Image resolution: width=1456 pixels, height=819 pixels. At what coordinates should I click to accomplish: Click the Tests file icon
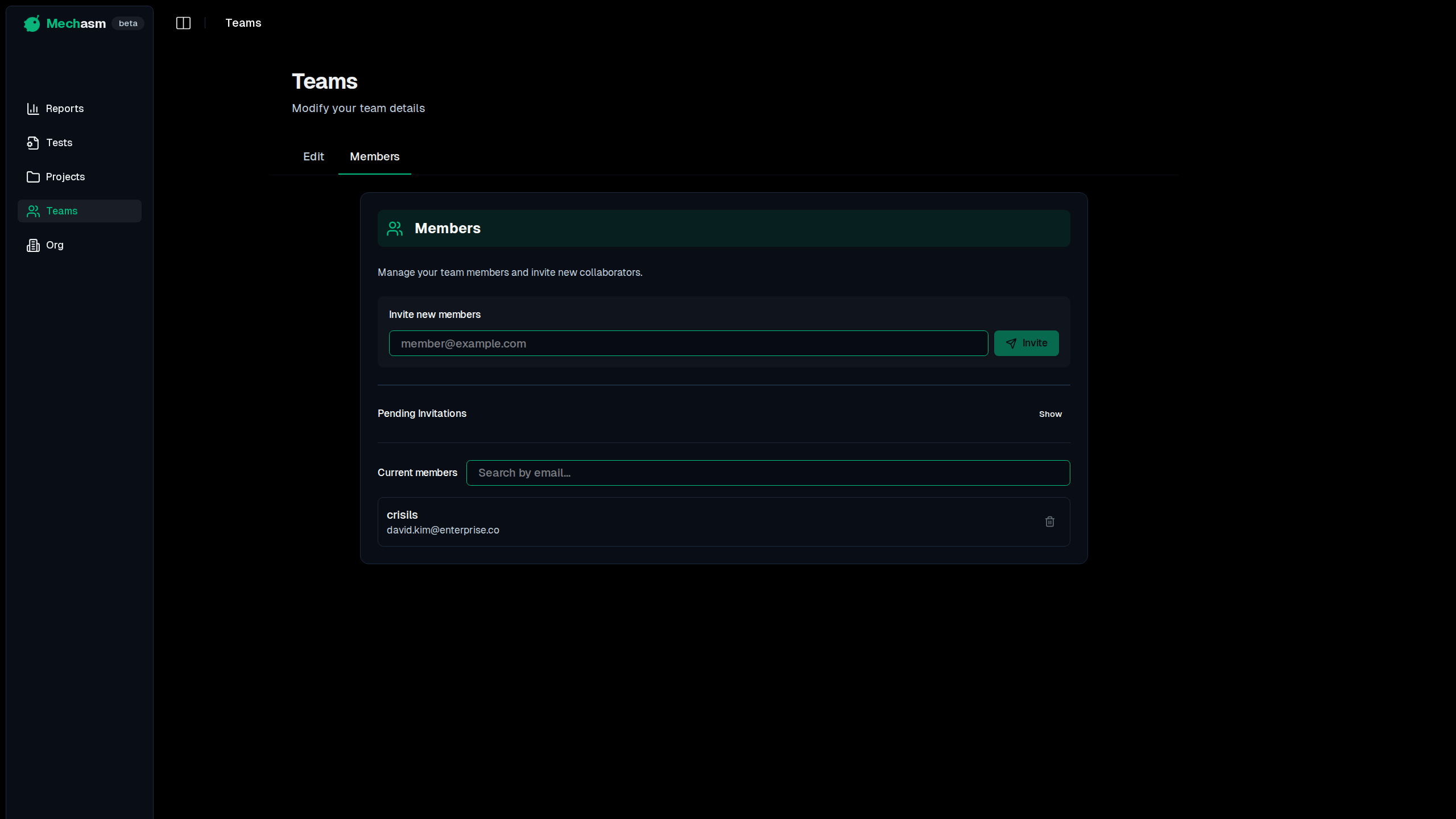(x=33, y=143)
